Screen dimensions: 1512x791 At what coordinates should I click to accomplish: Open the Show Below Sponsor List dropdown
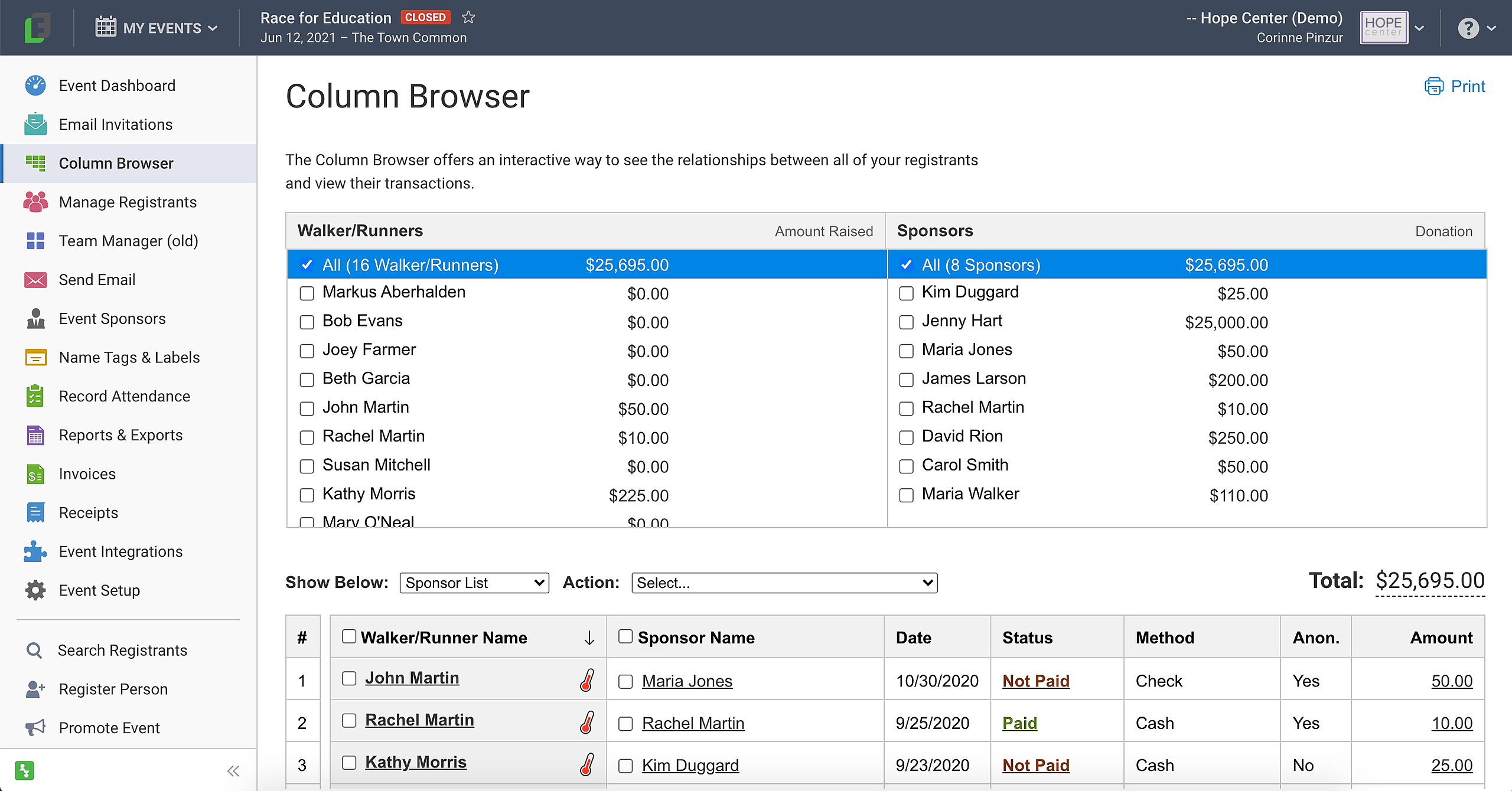474,583
